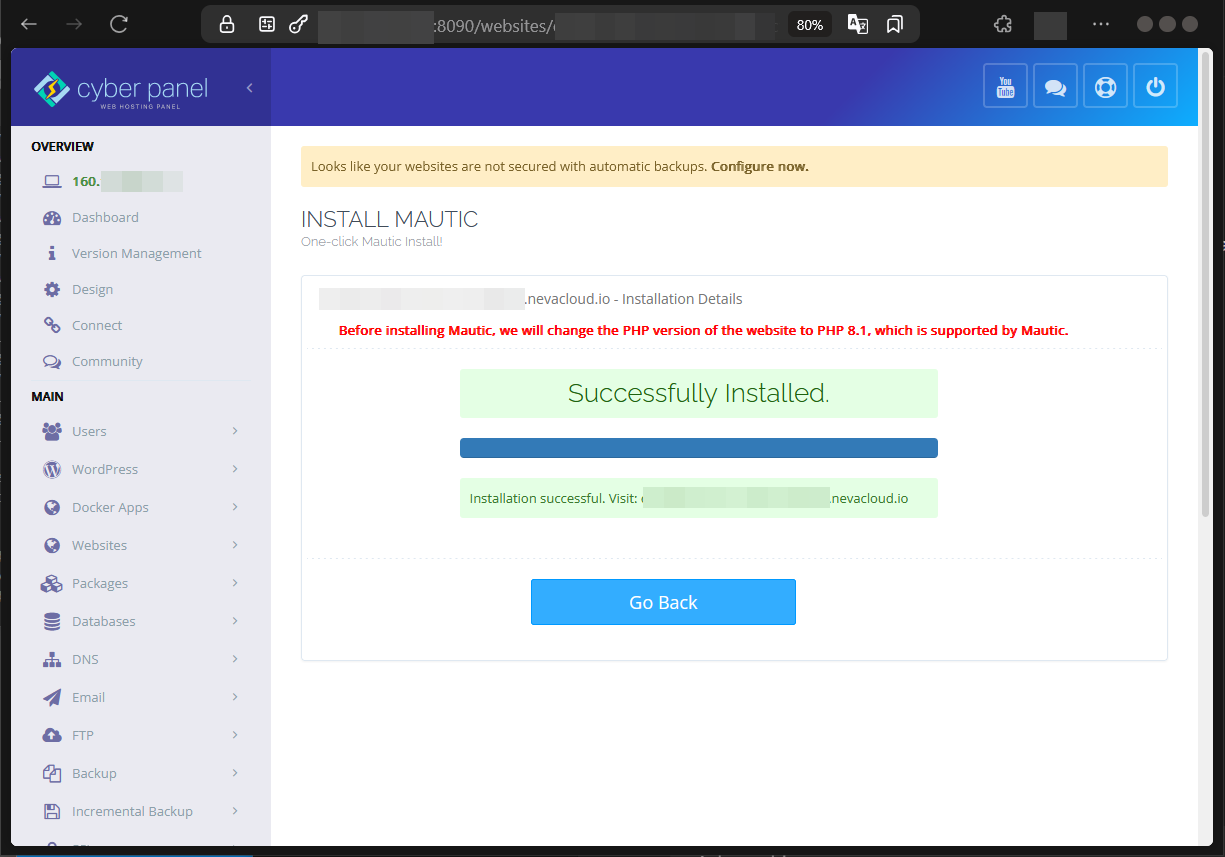The image size is (1225, 857).
Task: Open browser extensions puzzle icon
Action: tap(1003, 25)
